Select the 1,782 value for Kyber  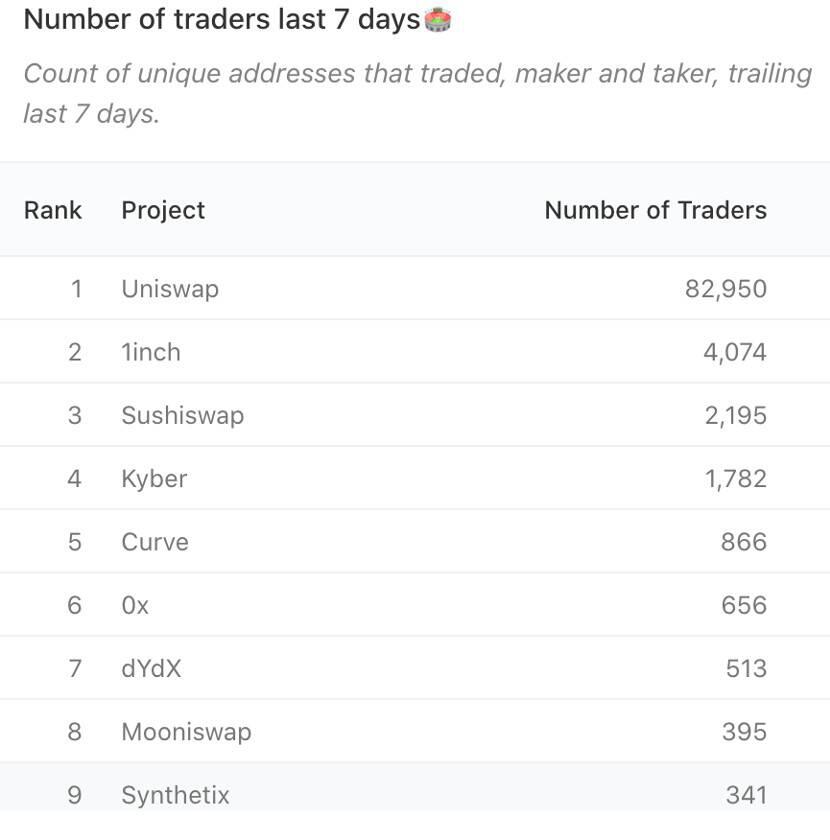click(735, 478)
